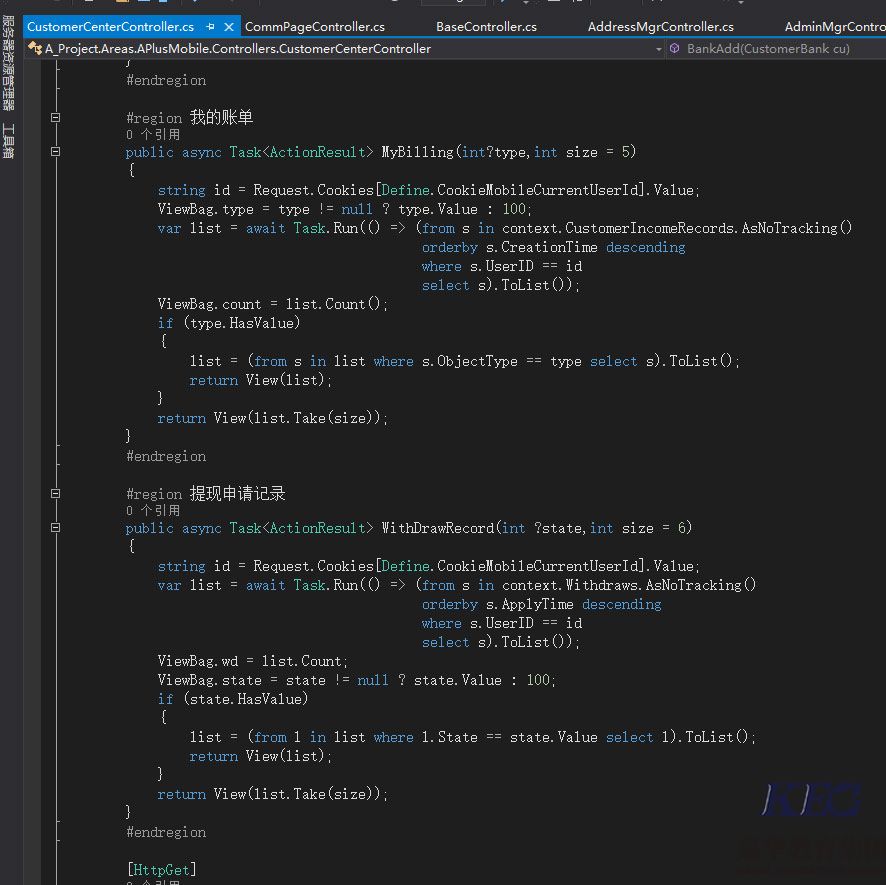Close the CustomerCenterController.cs tab
The height and width of the screenshot is (885, 886).
229,27
